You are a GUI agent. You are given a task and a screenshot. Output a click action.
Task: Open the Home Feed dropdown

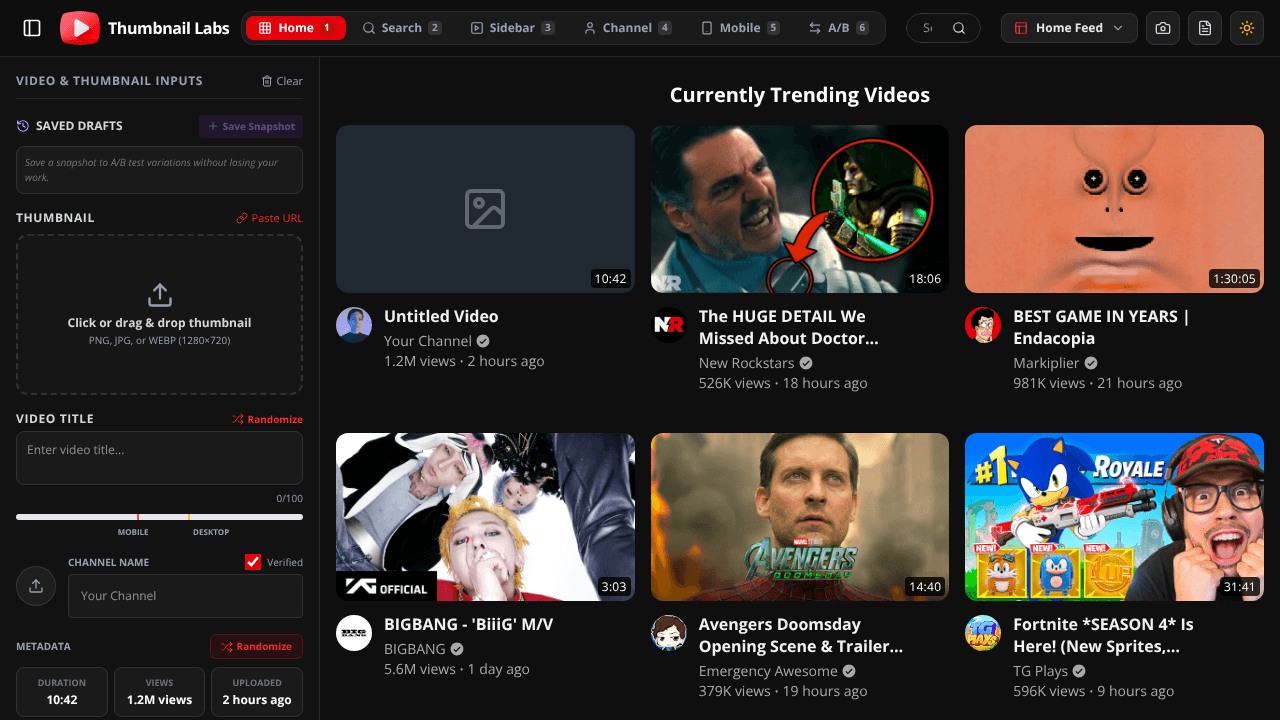tap(1069, 28)
